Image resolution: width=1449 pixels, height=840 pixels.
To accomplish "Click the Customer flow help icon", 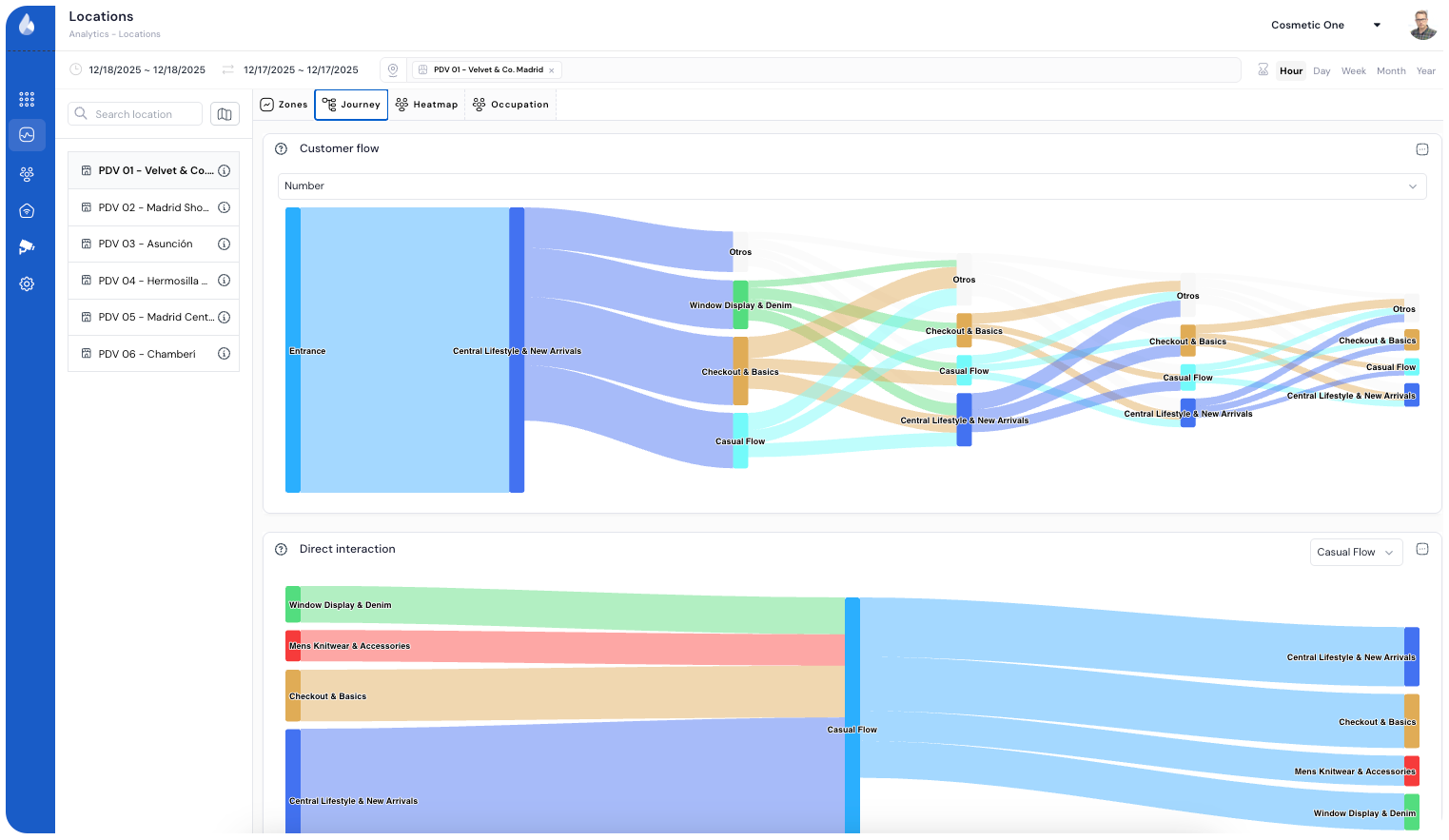I will click(281, 149).
